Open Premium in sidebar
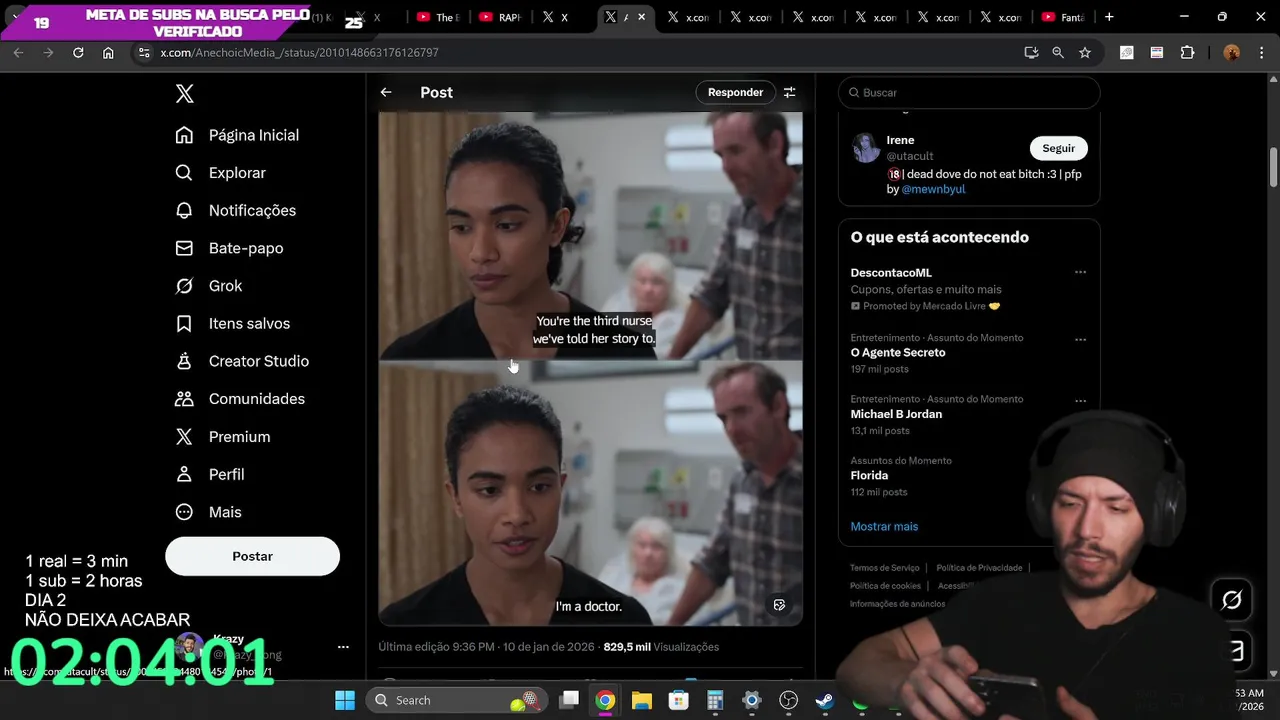 pyautogui.click(x=222, y=437)
